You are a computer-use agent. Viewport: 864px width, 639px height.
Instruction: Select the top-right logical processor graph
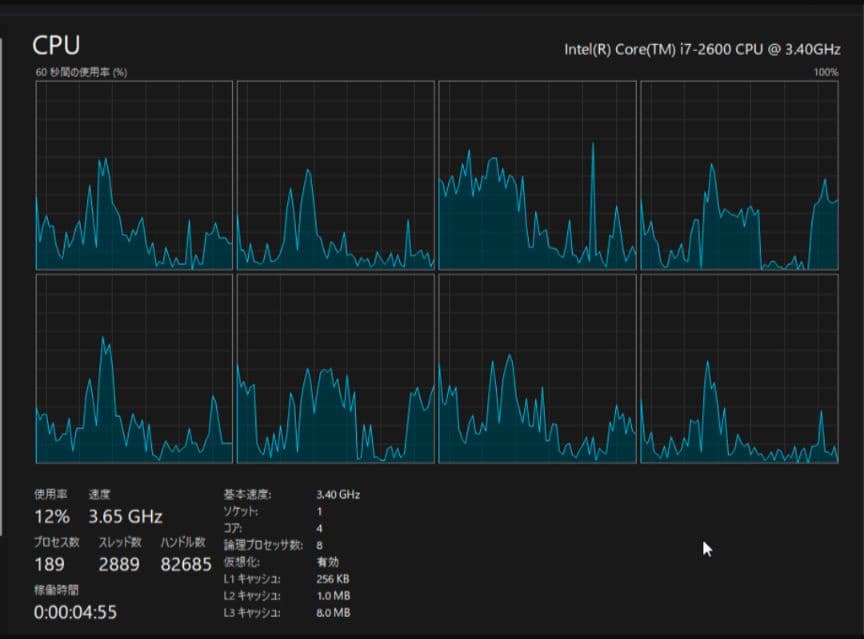(739, 175)
